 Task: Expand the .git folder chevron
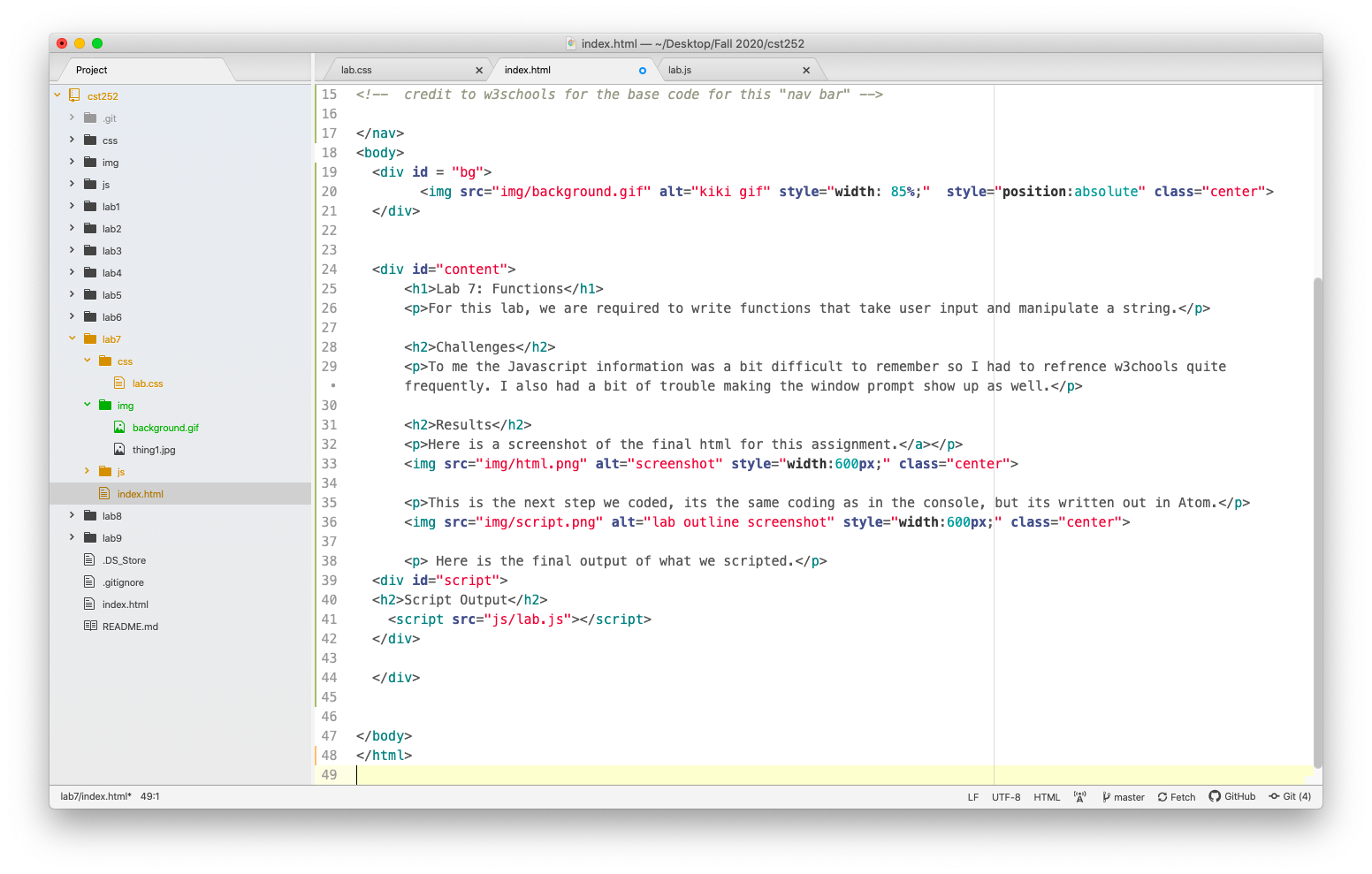point(72,118)
